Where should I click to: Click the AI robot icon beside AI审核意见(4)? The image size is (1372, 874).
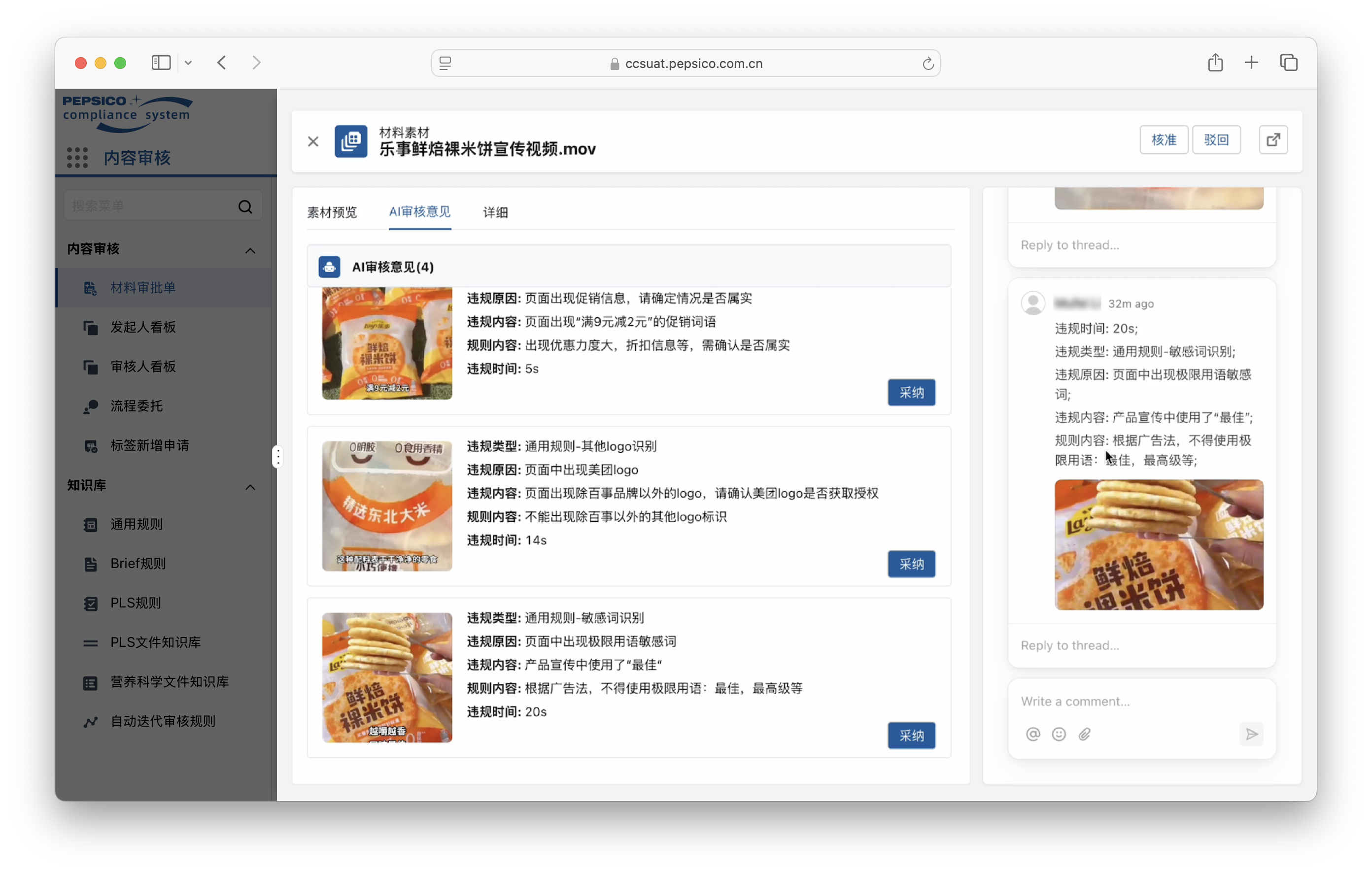pyautogui.click(x=329, y=266)
